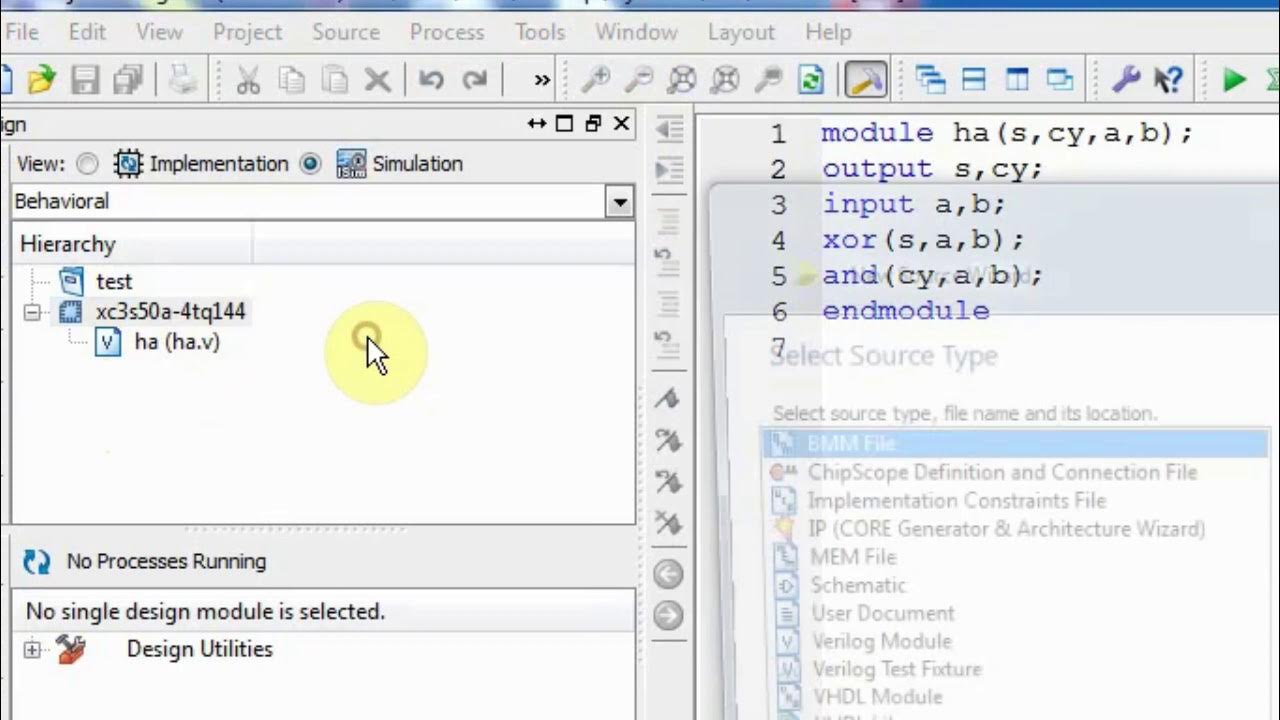
Task: Click the decrease indent icon in editor sidebar
Action: [x=669, y=129]
